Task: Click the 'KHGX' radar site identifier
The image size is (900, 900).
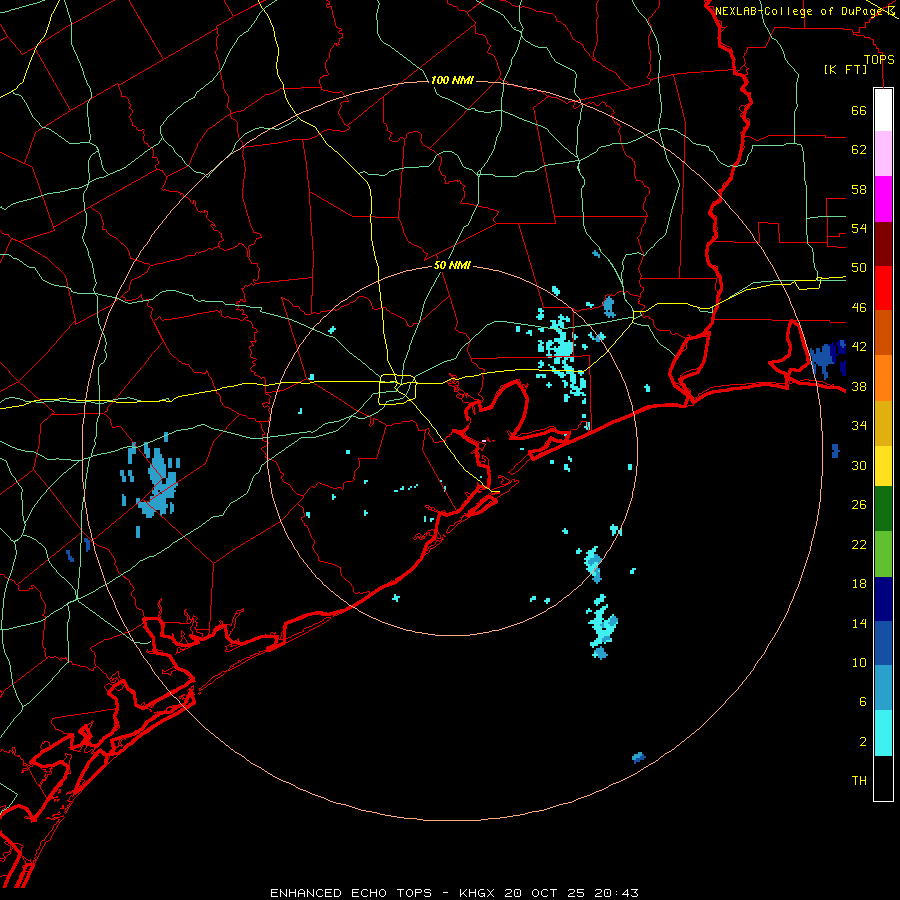Action: pos(477,893)
